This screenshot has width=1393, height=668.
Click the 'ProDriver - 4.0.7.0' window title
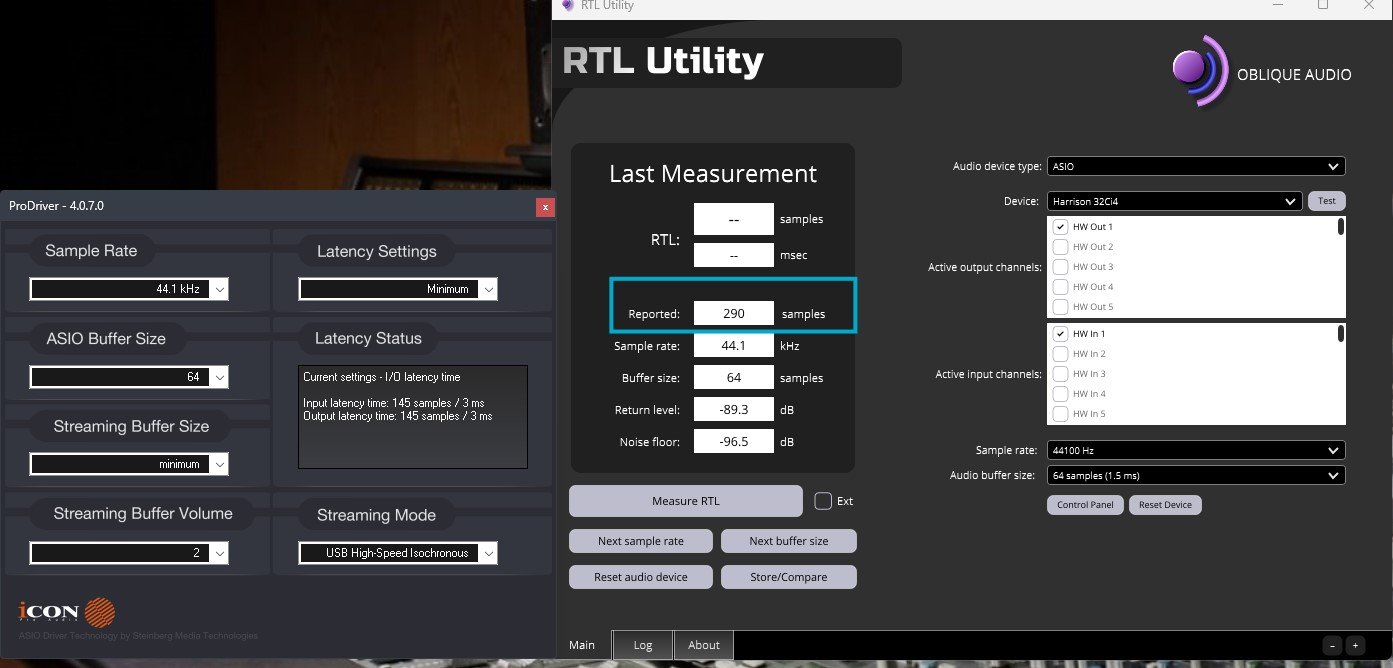tap(56, 206)
